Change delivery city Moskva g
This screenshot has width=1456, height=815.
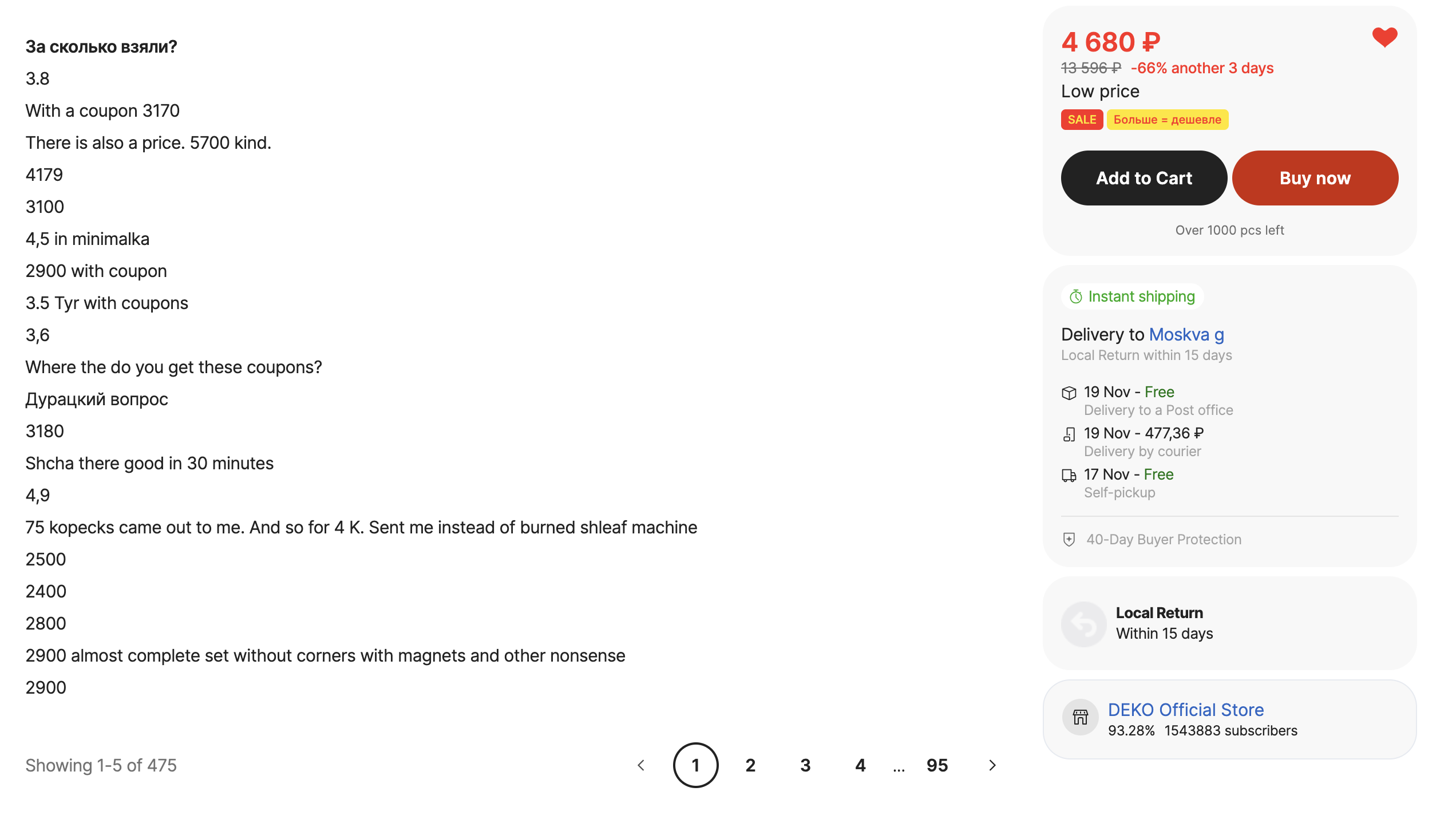1186,334
